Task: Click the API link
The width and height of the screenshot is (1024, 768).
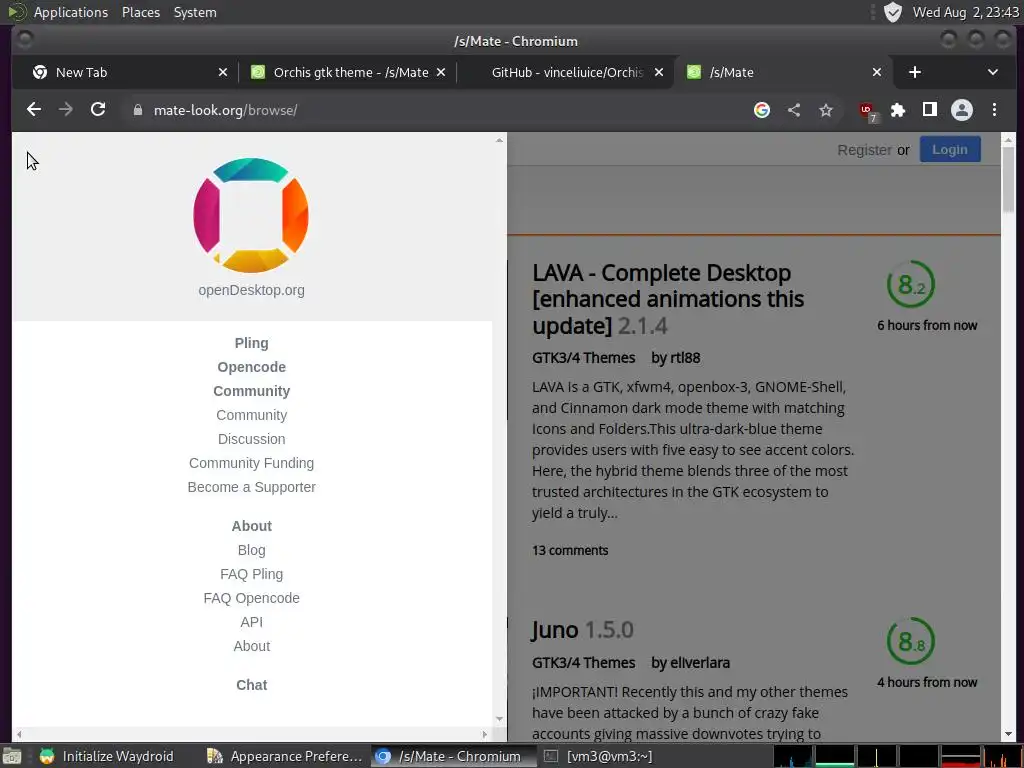Action: (x=251, y=622)
